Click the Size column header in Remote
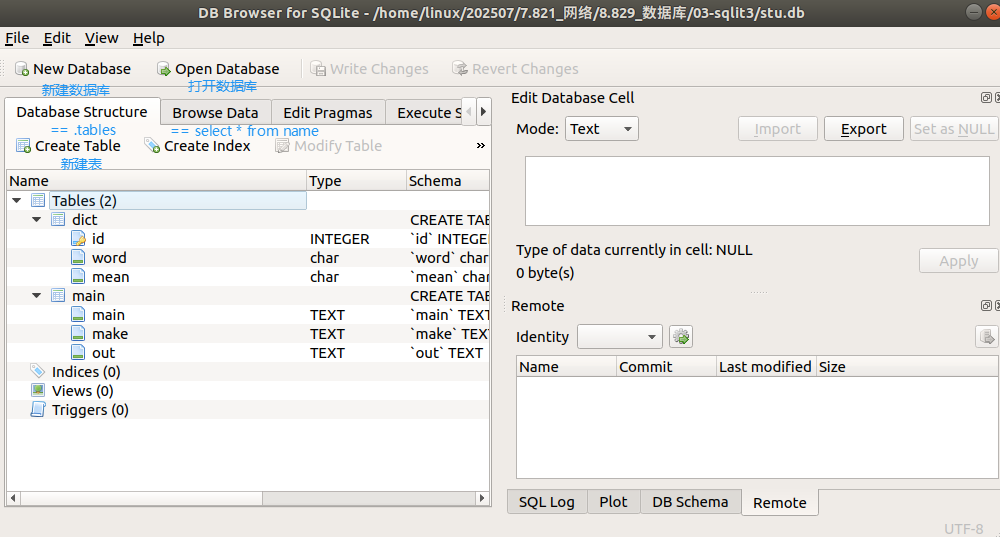This screenshot has width=1000, height=537. pyautogui.click(x=906, y=367)
